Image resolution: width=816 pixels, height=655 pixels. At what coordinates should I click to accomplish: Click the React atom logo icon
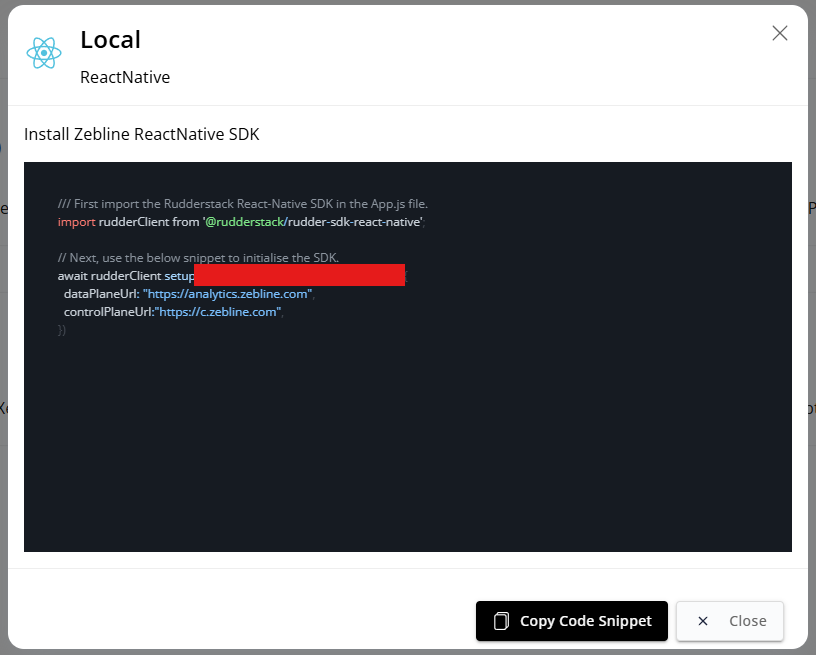pyautogui.click(x=44, y=53)
